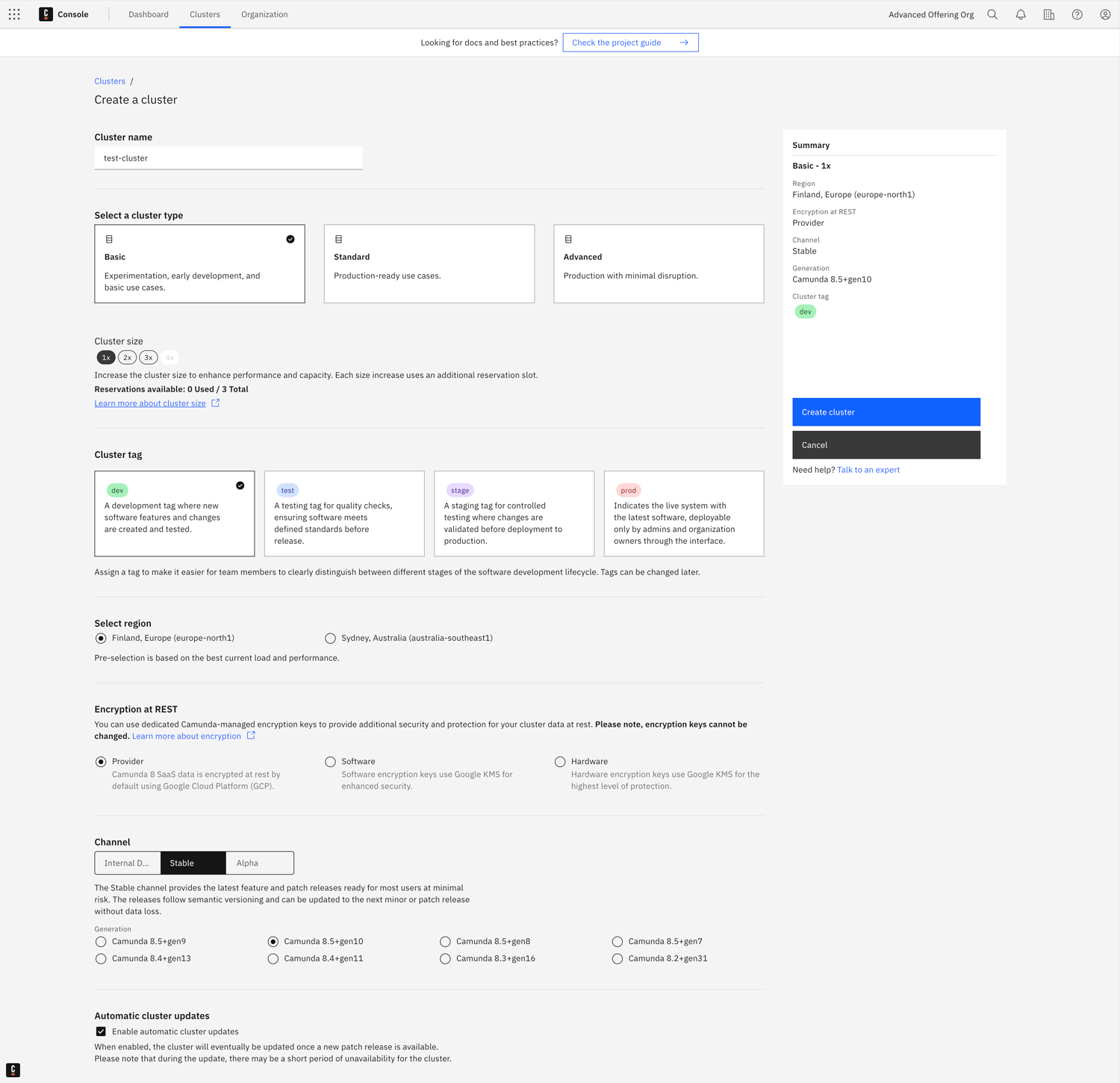Image resolution: width=1120 pixels, height=1083 pixels.
Task: Open the app switcher grid icon
Action: click(14, 14)
